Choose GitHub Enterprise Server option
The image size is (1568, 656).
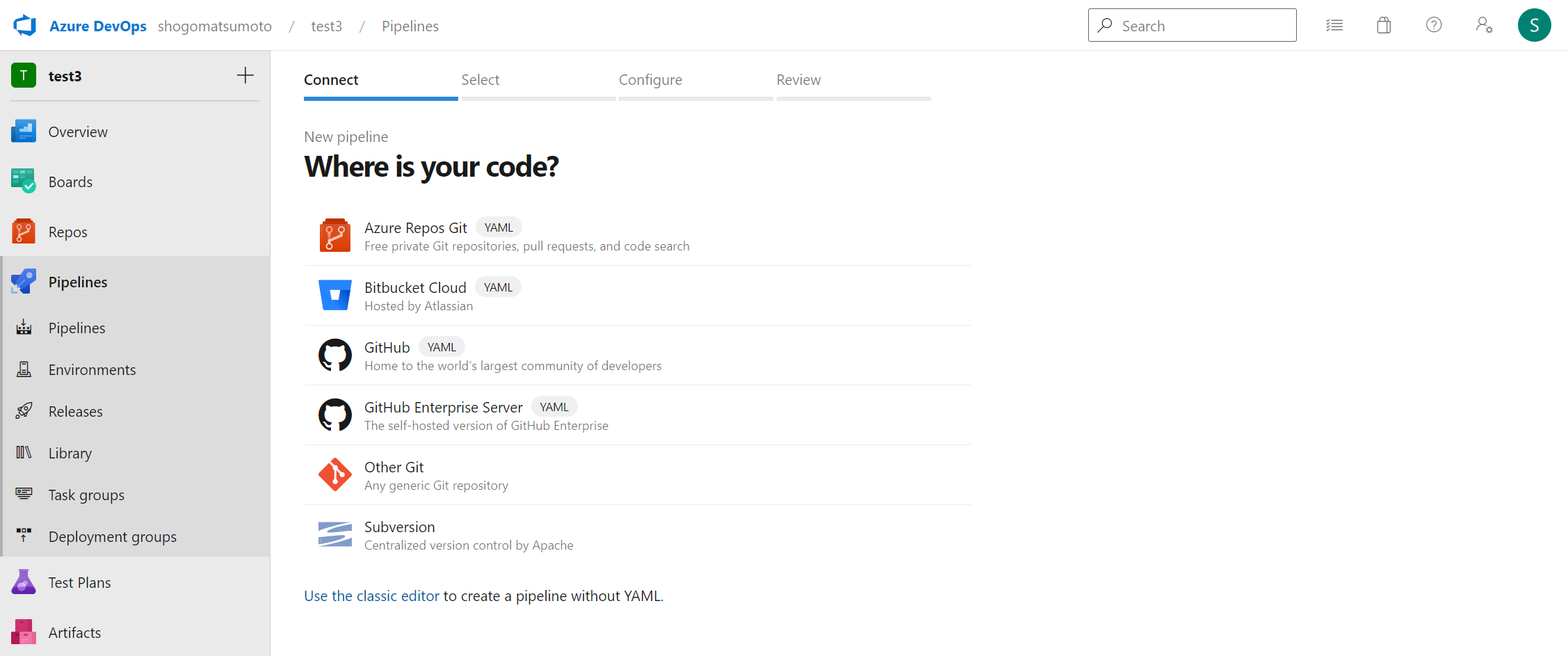pos(638,415)
